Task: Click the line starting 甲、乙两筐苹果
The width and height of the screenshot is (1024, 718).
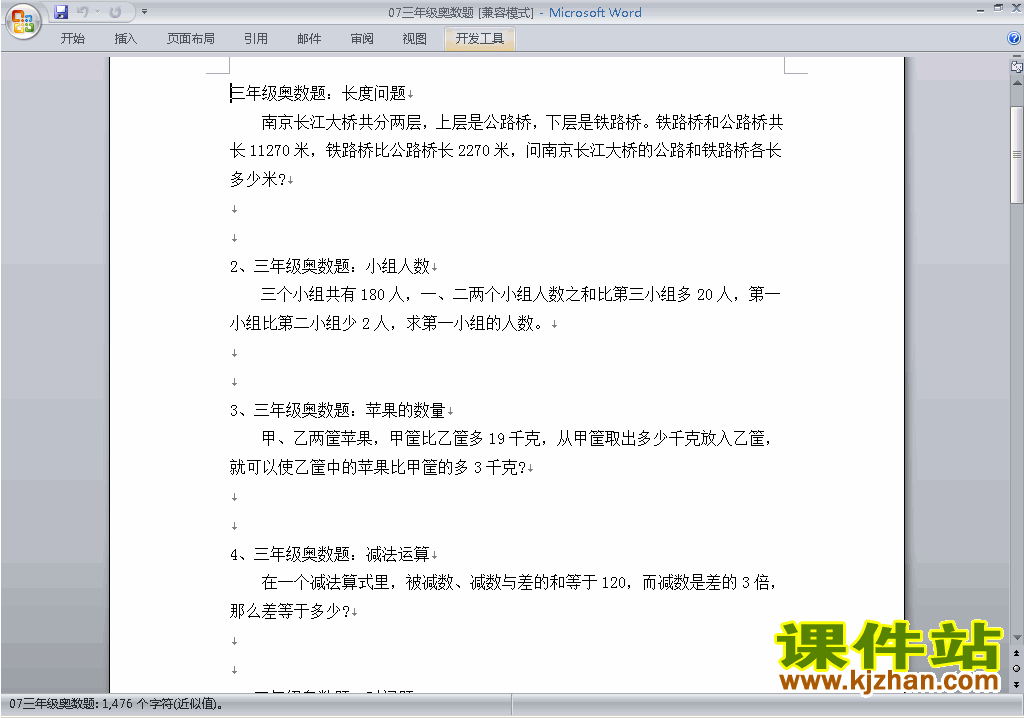Action: point(517,438)
